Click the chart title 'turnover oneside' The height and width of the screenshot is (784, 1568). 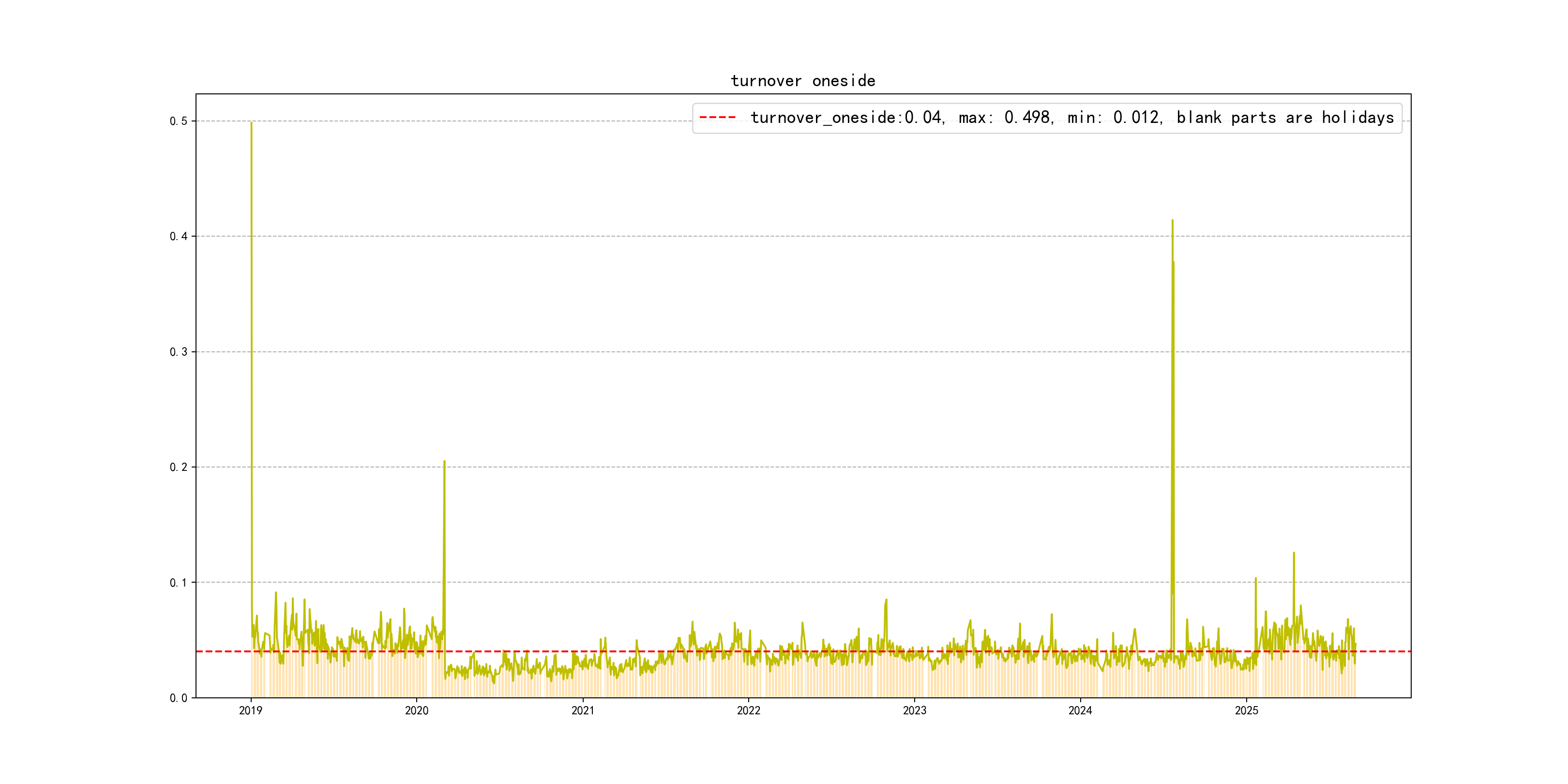coord(803,81)
